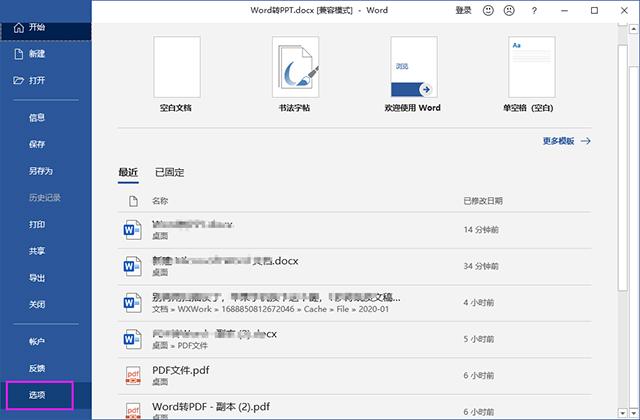
Task: Switch to the 最近 tab
Action: tap(128, 173)
